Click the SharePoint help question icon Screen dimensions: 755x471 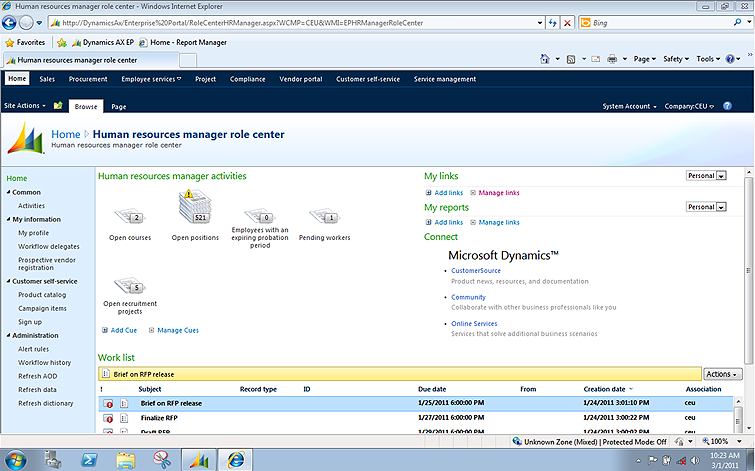tap(727, 106)
